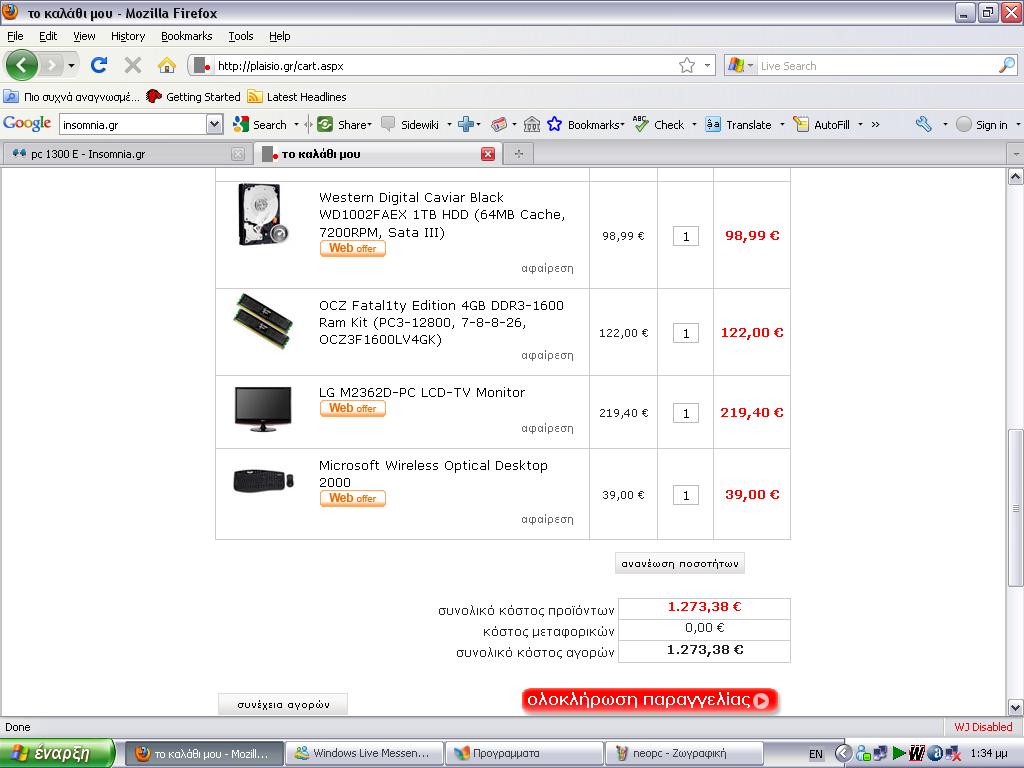Click Sign in on Google toolbar
This screenshot has height=768, width=1024.
tap(982, 125)
